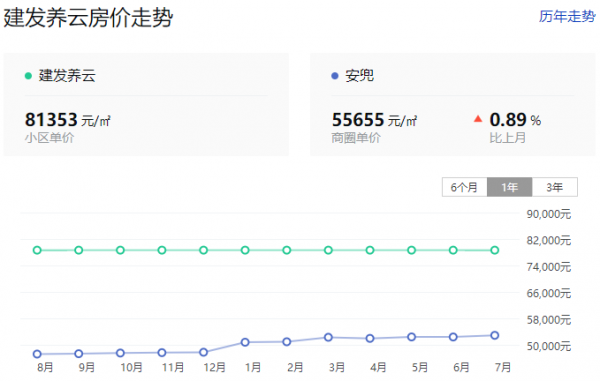Click the 建发养云 legend label
This screenshot has height=381, width=600.
click(x=67, y=75)
